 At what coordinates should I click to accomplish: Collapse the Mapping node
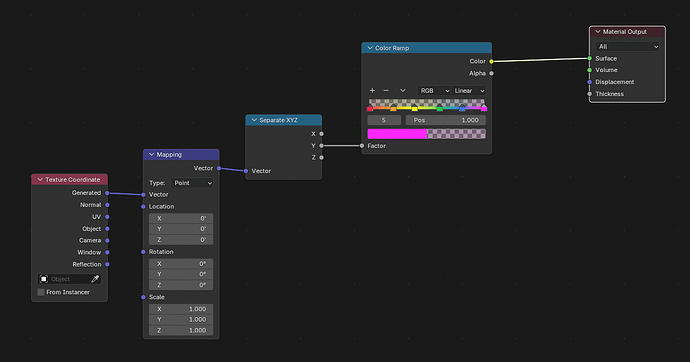(151, 154)
